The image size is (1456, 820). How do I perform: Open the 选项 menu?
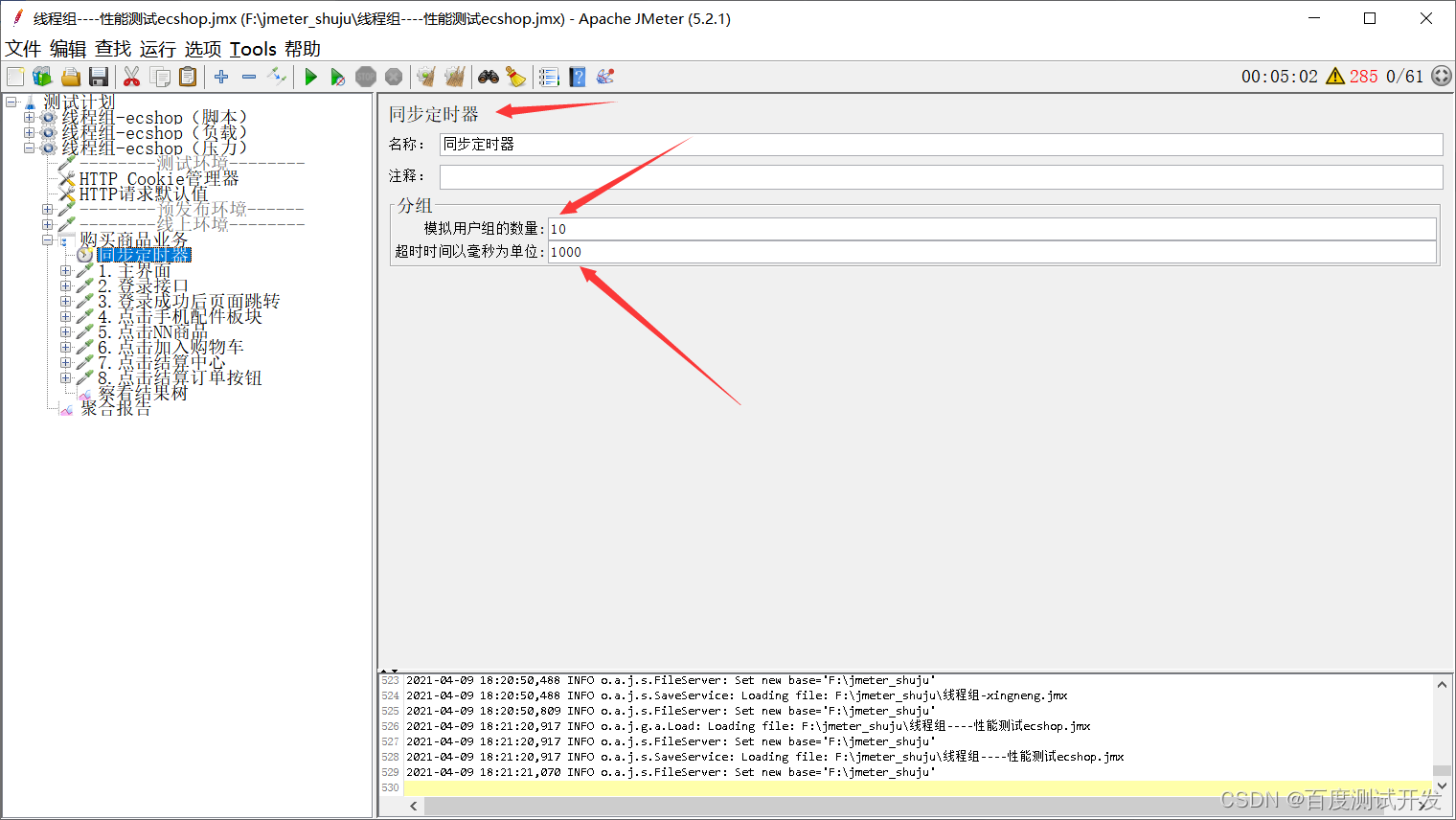coord(203,49)
